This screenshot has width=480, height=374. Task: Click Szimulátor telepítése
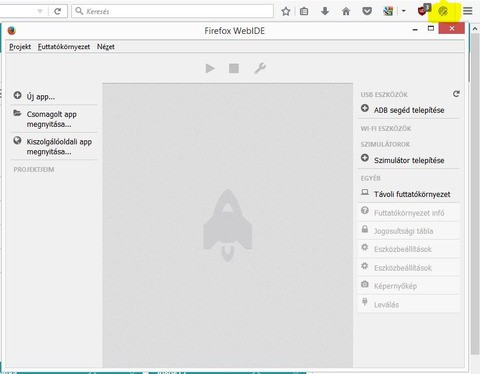coord(409,160)
